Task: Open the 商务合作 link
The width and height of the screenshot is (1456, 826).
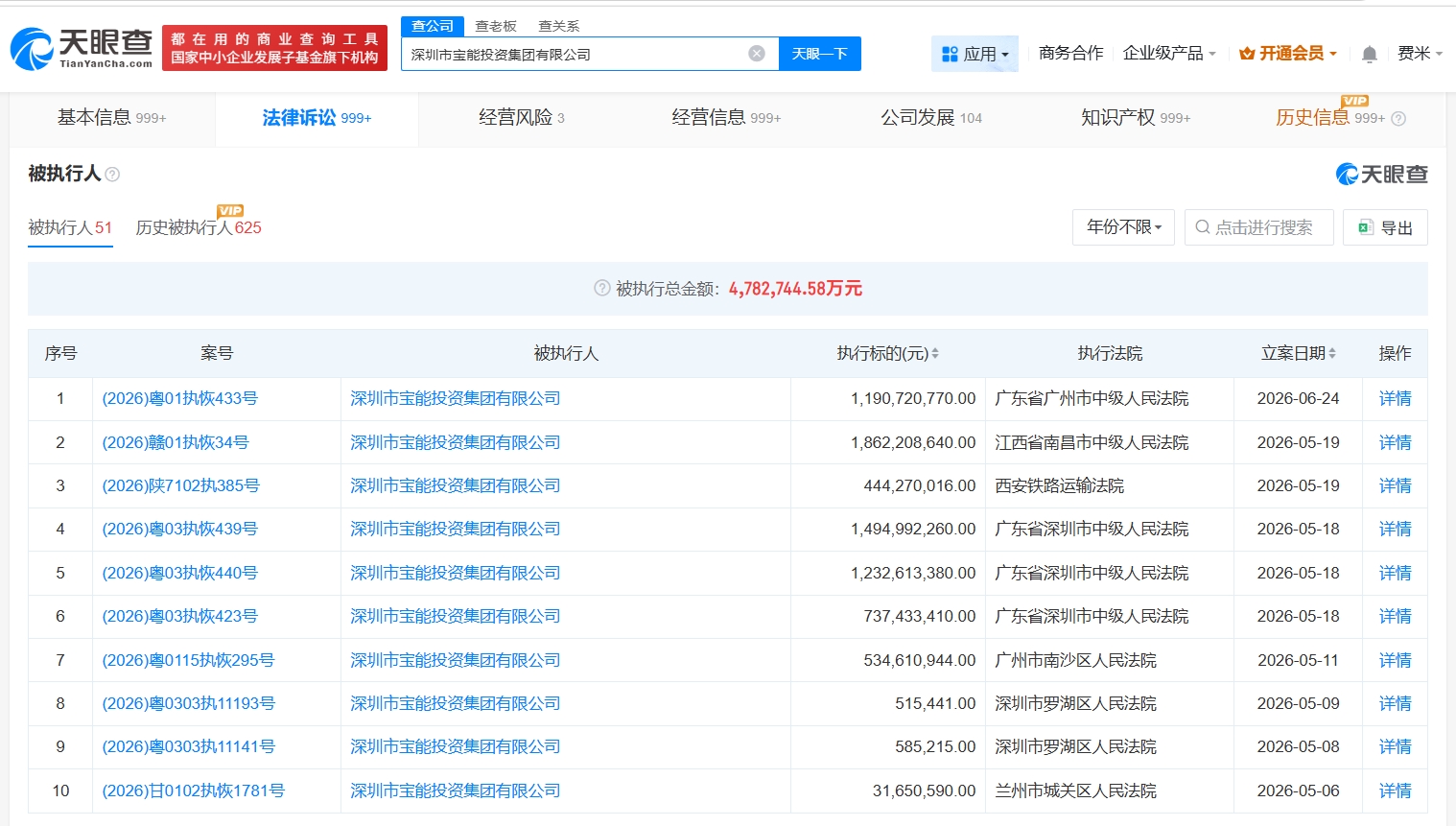Action: pyautogui.click(x=1070, y=54)
